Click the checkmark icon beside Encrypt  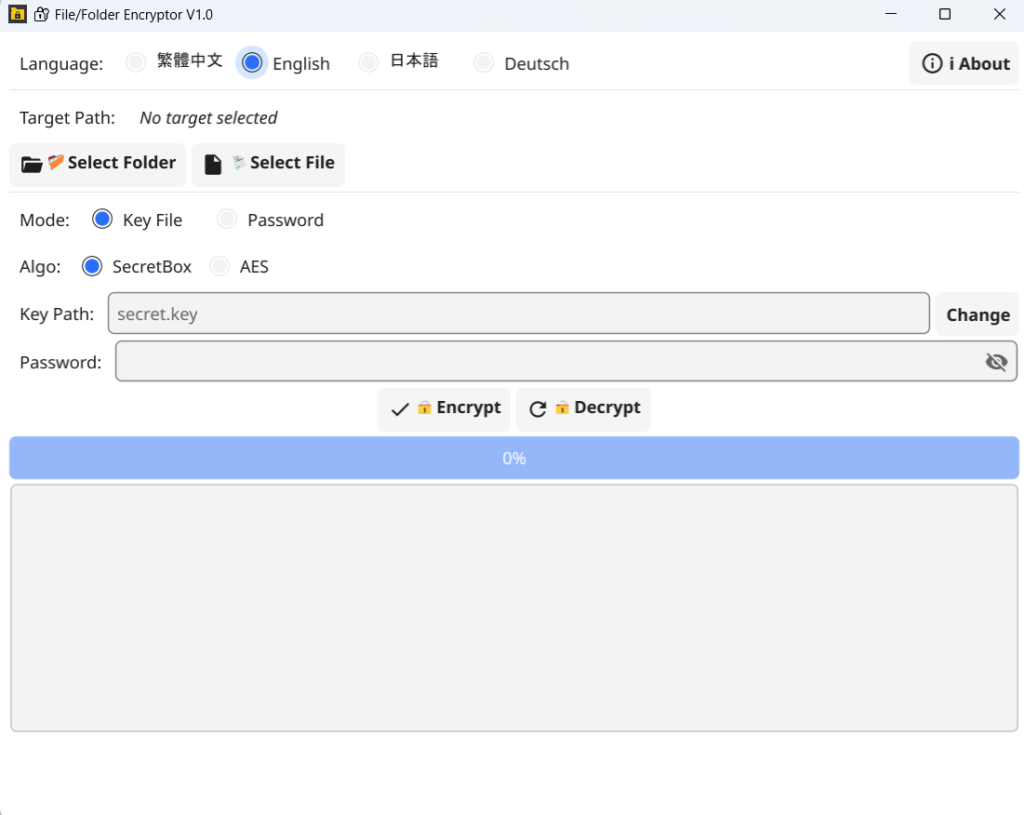point(400,409)
